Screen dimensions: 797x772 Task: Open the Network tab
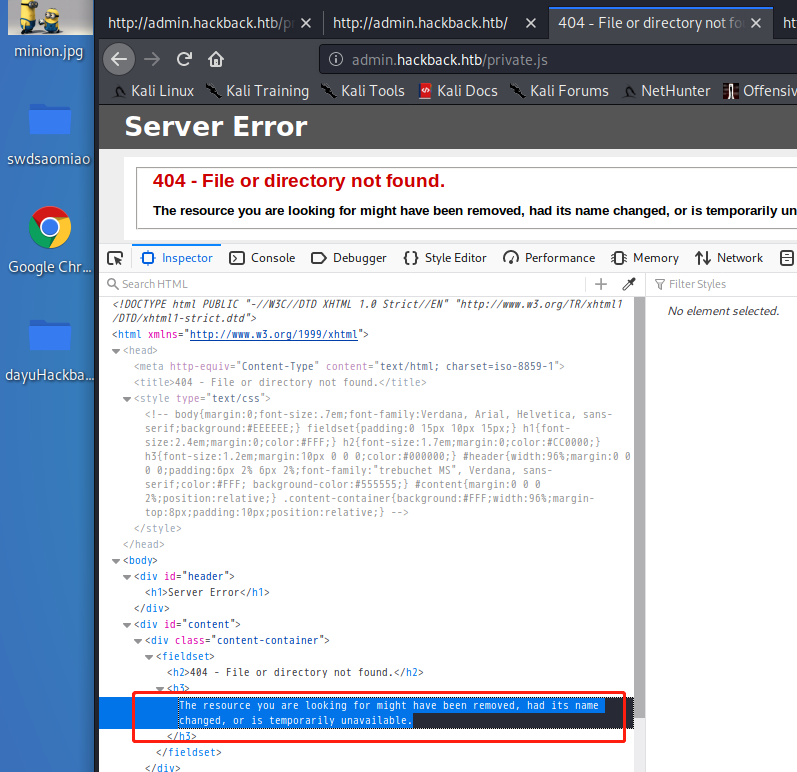tap(729, 258)
